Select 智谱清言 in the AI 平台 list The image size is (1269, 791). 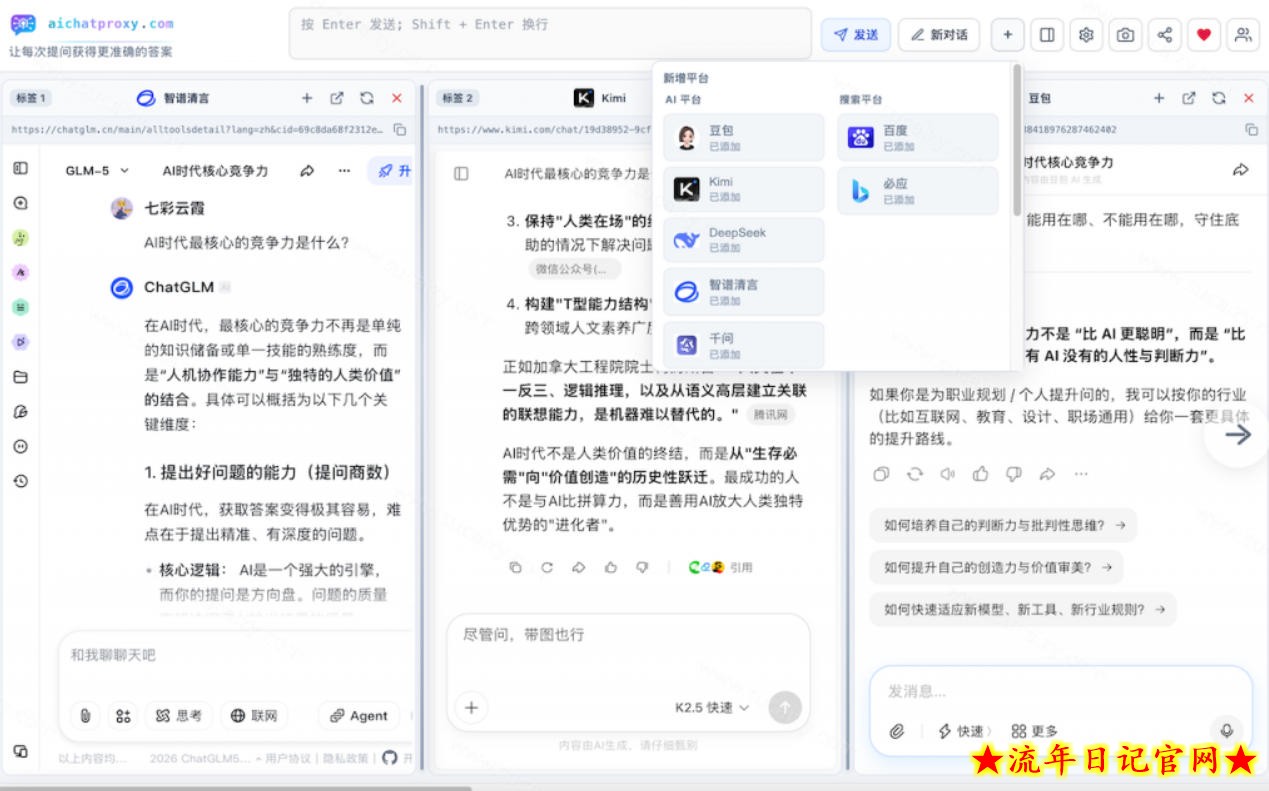point(744,292)
